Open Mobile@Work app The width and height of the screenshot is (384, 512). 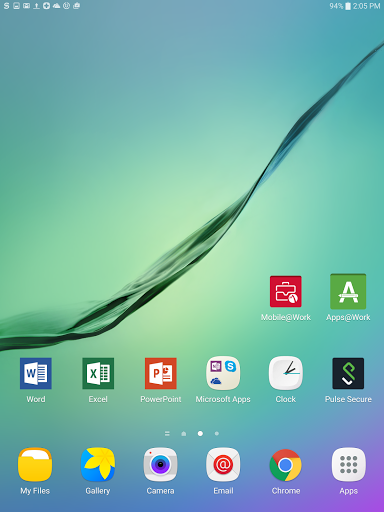(x=286, y=291)
